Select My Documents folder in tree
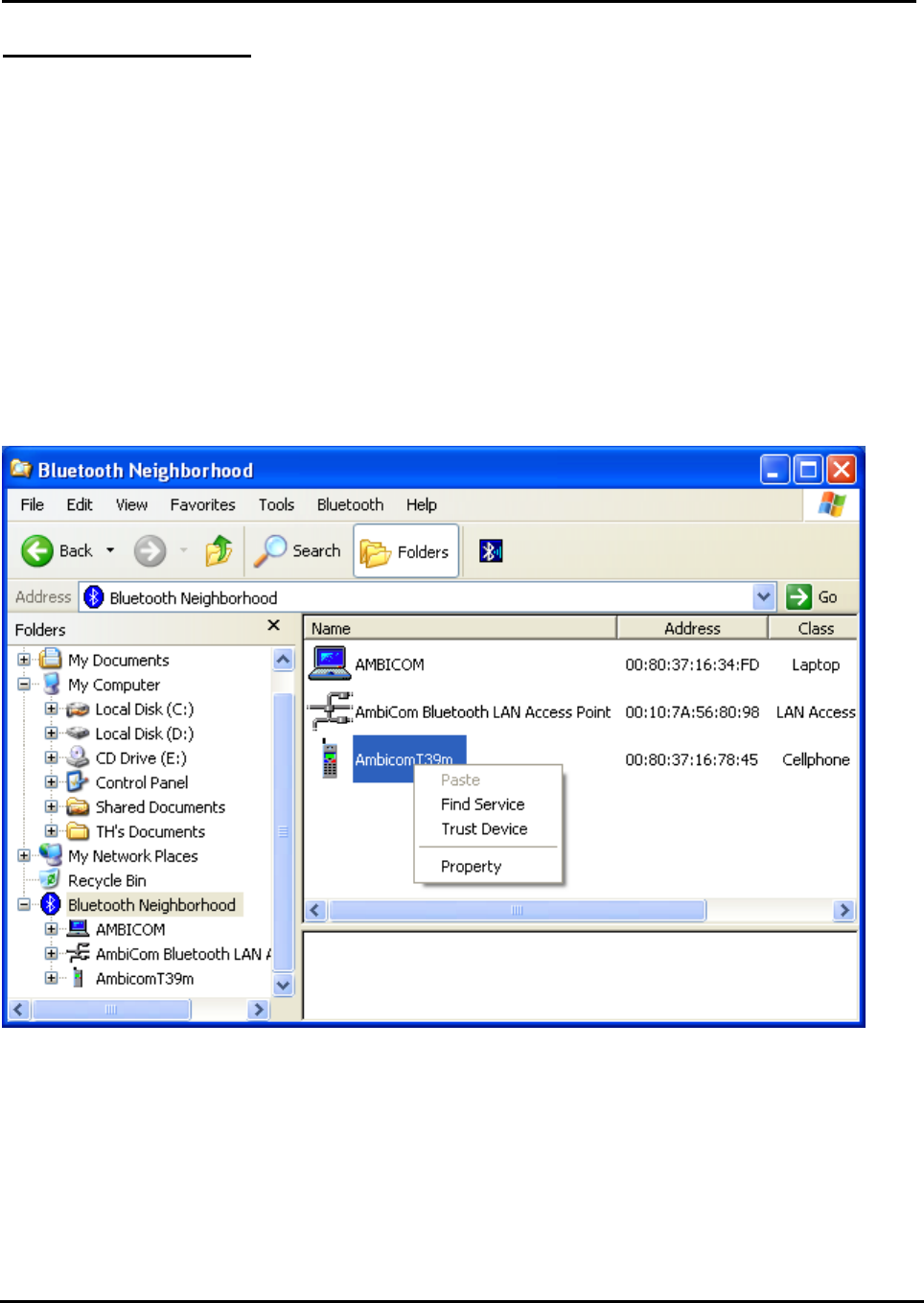The image size is (924, 1303). [x=118, y=660]
